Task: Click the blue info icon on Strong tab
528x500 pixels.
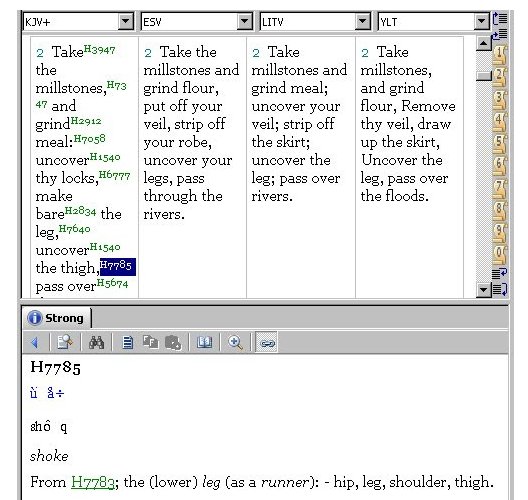Action: (35, 318)
